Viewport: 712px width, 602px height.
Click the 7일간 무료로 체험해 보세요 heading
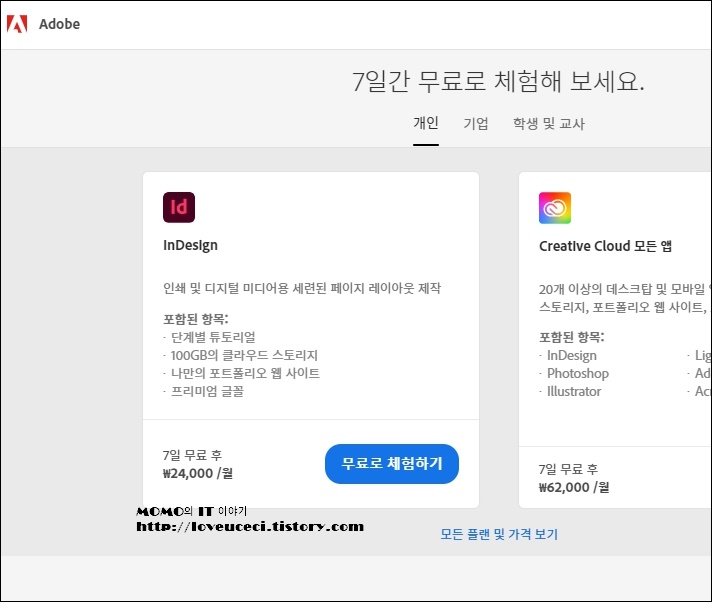pos(498,82)
